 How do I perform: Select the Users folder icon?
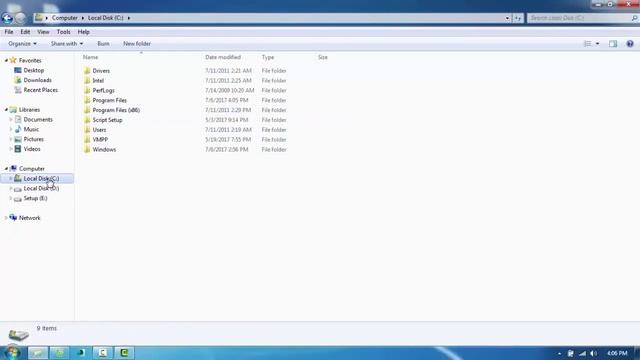87,129
